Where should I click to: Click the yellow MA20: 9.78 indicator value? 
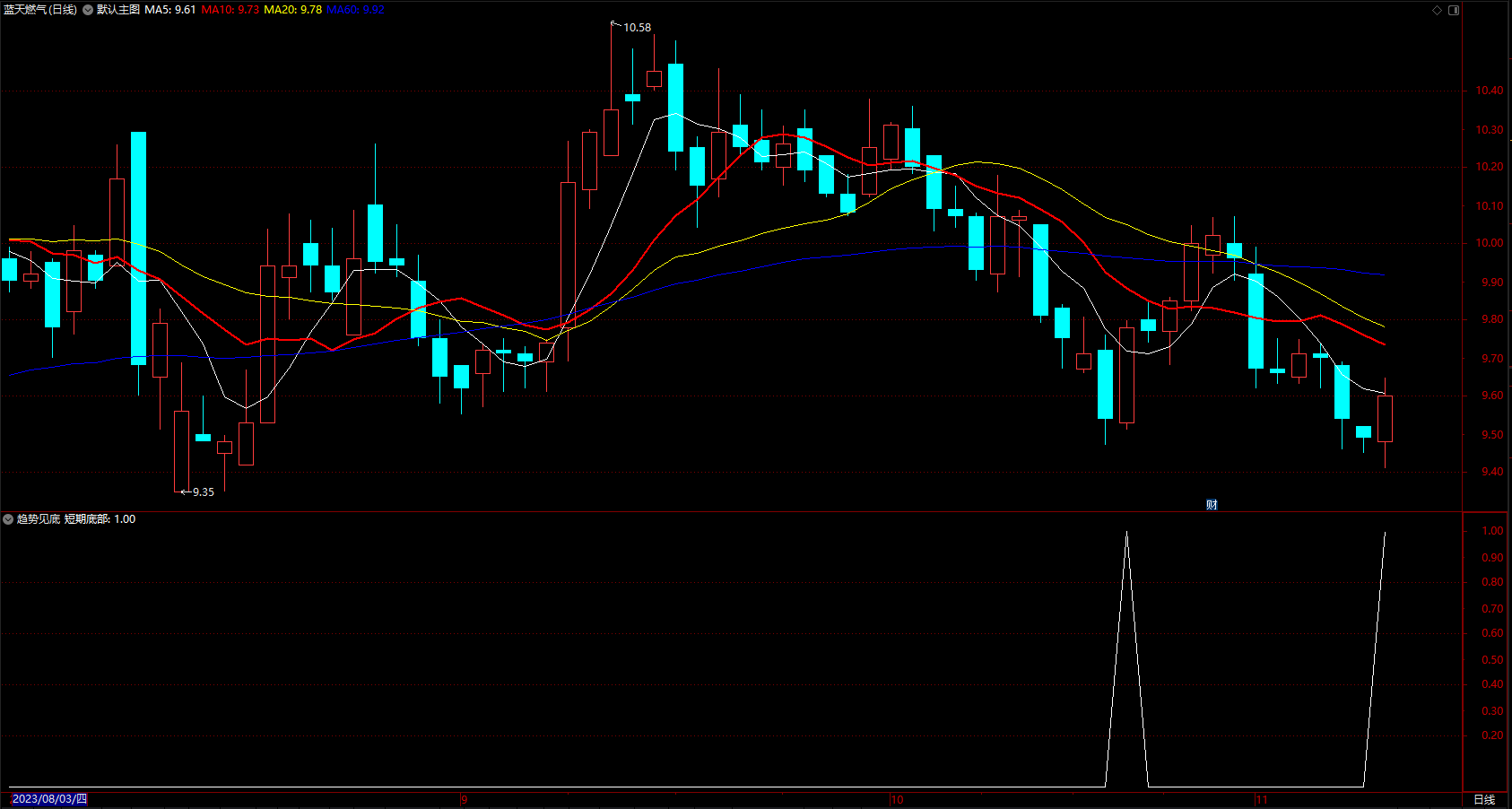tap(293, 10)
